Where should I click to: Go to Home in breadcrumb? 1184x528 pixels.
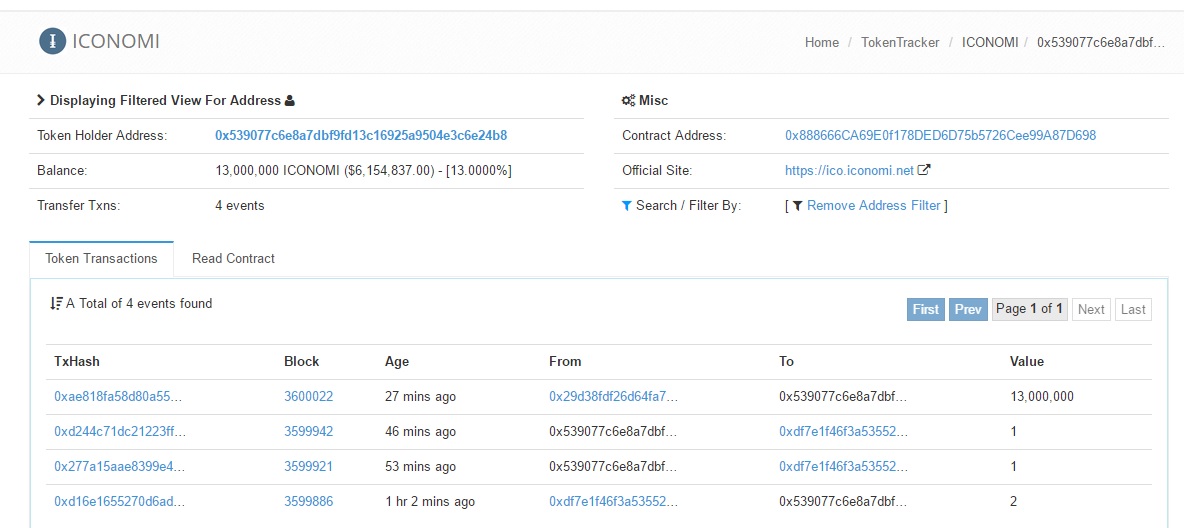coord(822,42)
